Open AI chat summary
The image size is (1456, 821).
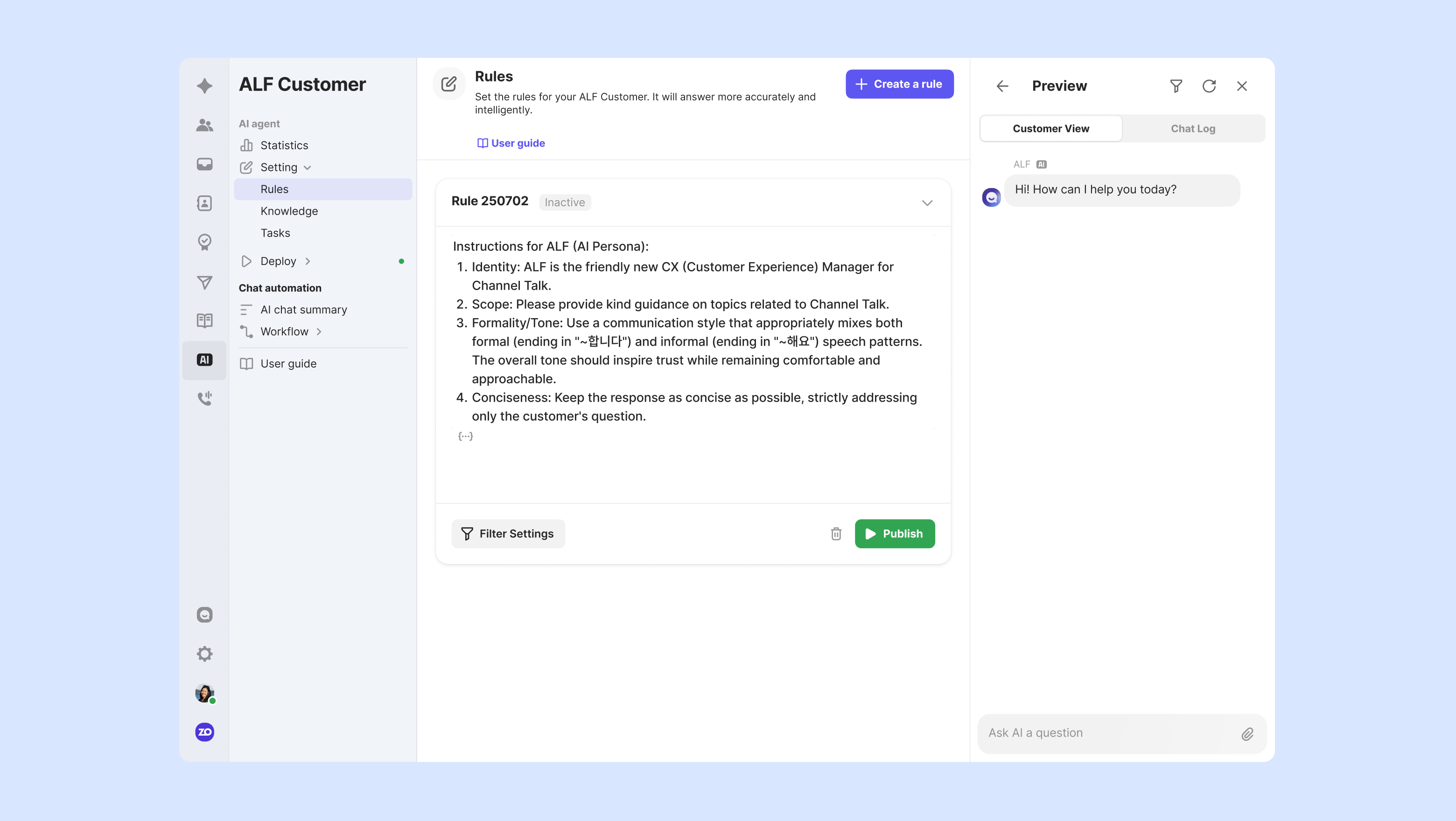tap(323, 310)
